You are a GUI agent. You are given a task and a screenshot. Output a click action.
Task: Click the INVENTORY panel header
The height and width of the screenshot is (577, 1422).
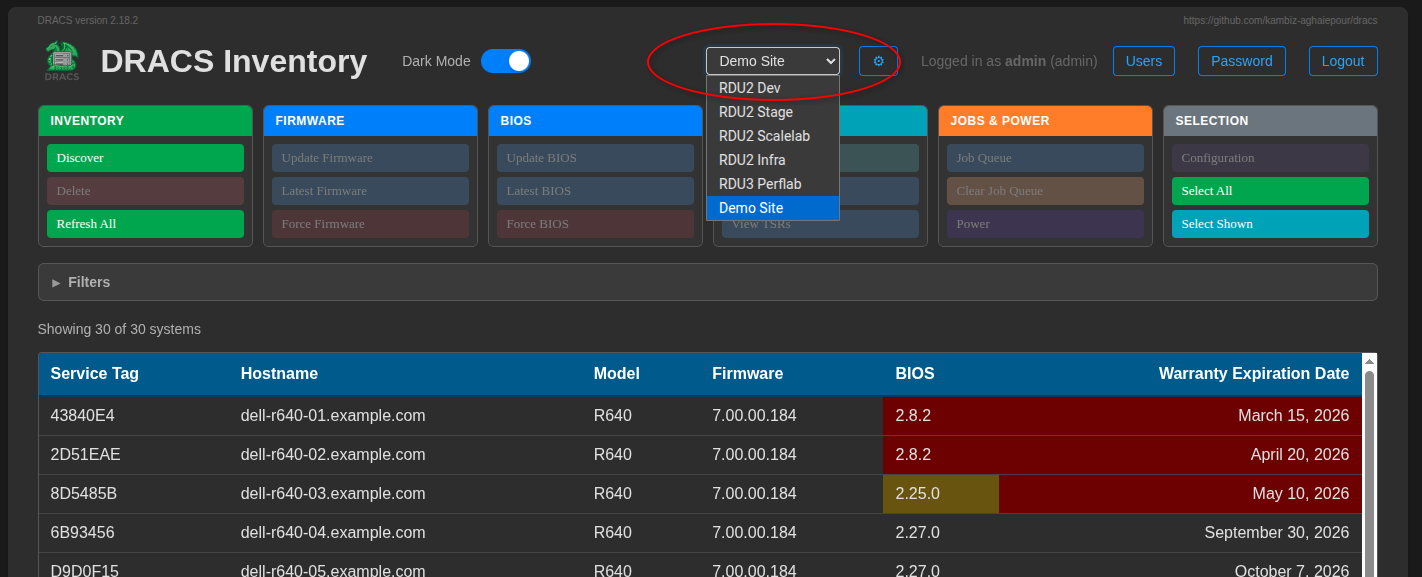pos(145,121)
